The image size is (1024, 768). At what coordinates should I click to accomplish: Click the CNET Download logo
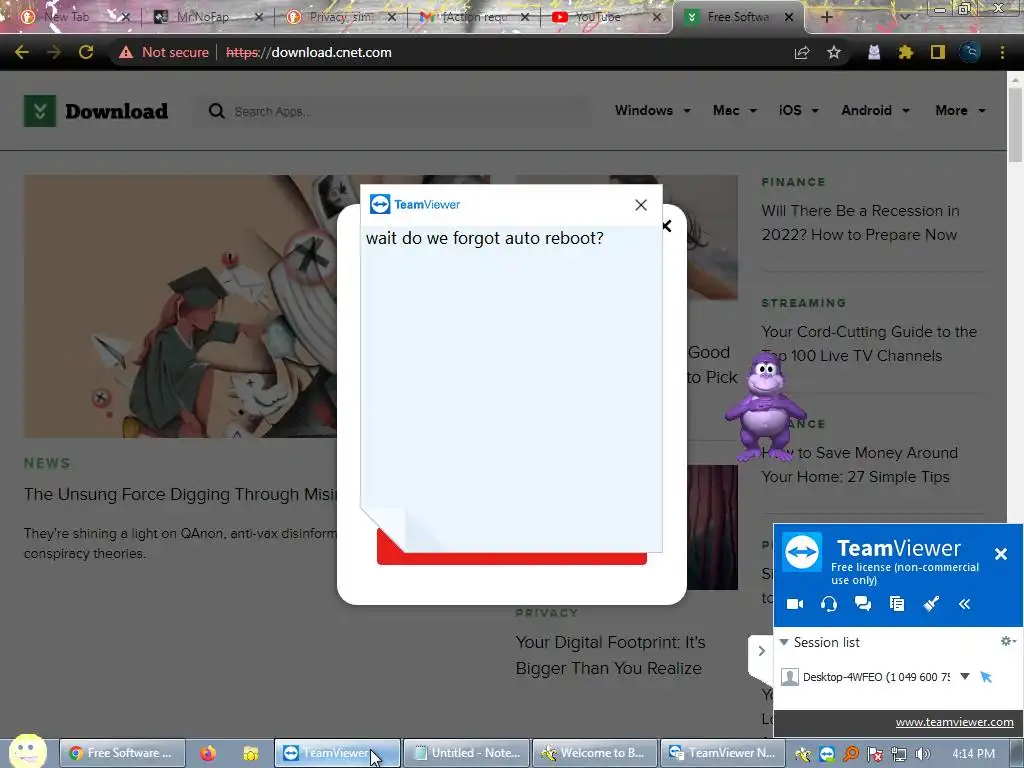click(96, 111)
